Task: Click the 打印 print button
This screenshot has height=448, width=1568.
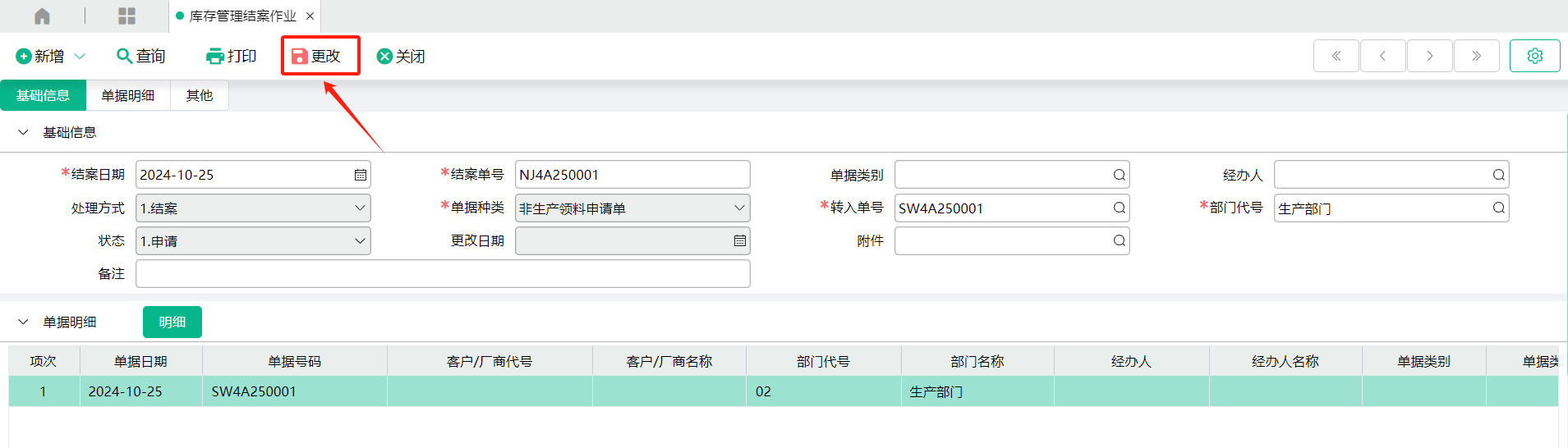Action: tap(232, 56)
